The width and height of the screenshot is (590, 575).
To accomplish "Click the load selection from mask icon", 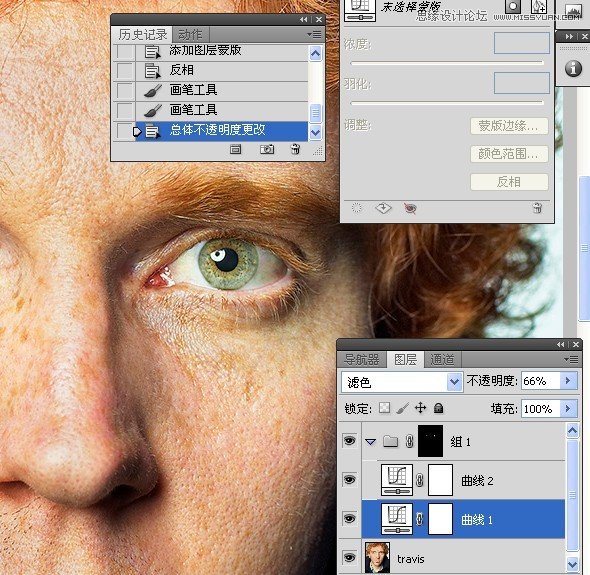I will pyautogui.click(x=356, y=208).
